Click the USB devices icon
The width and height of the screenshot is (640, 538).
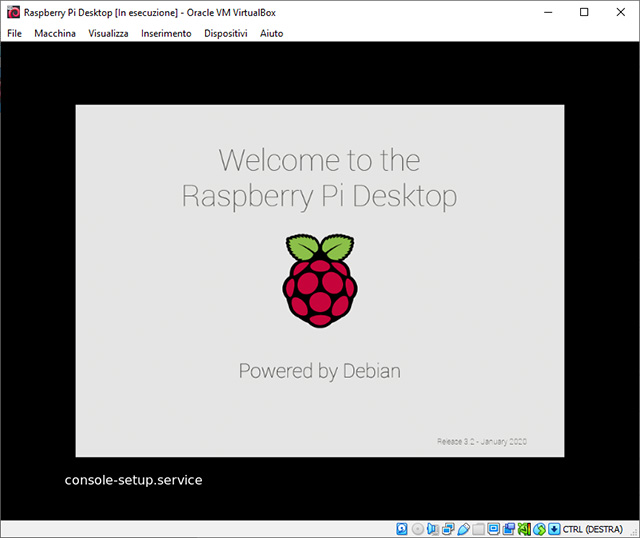pos(463,528)
